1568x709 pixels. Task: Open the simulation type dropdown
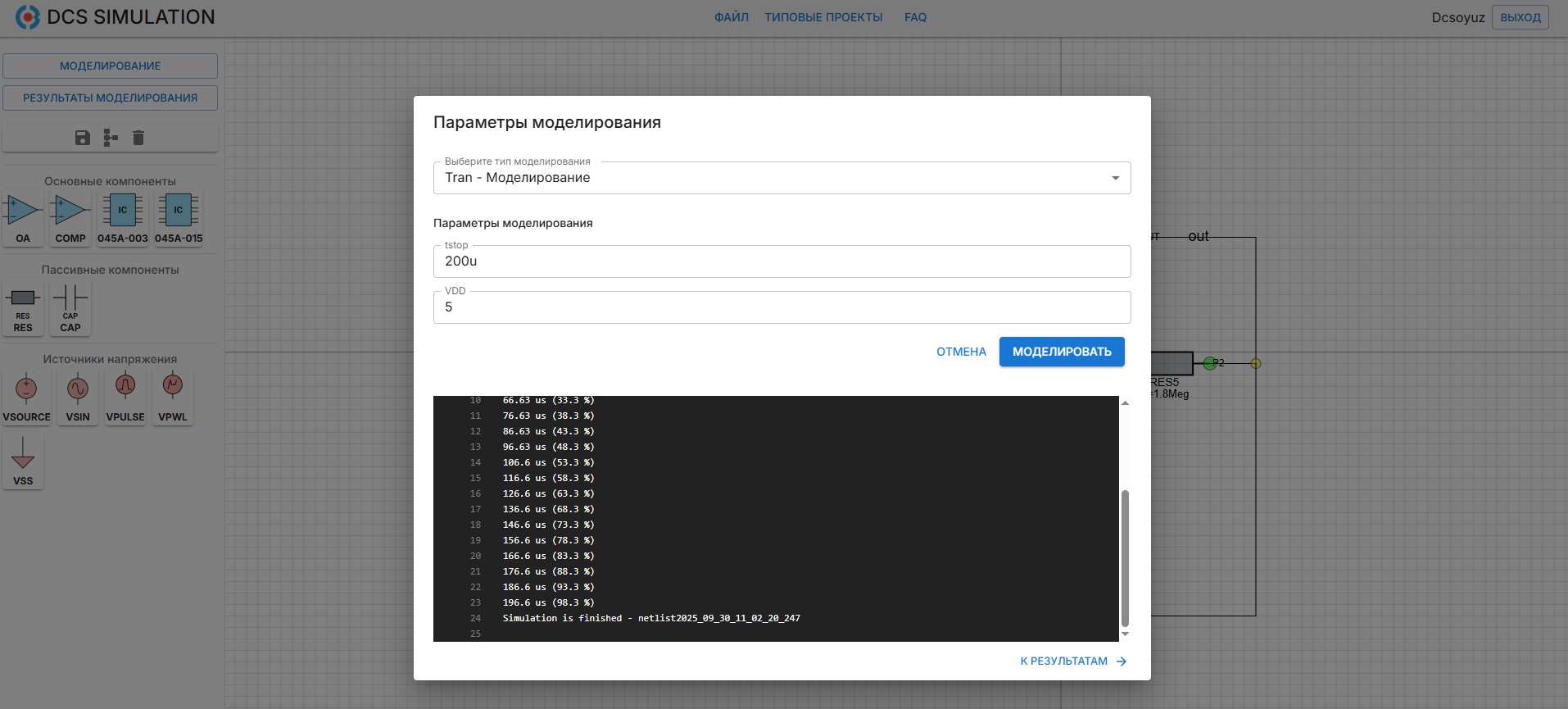point(782,178)
